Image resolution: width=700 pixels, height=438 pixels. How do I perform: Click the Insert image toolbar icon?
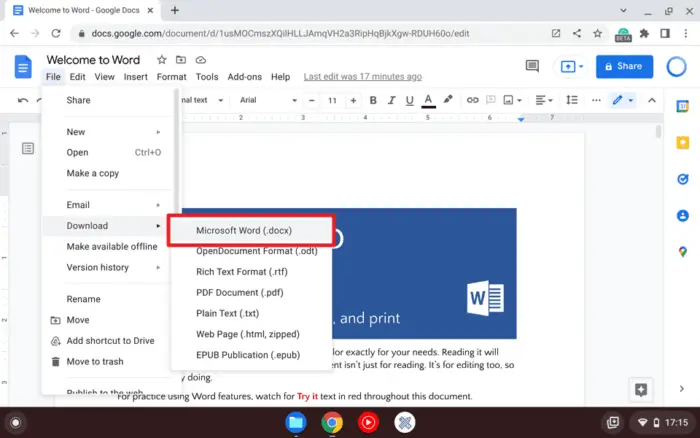[x=508, y=100]
